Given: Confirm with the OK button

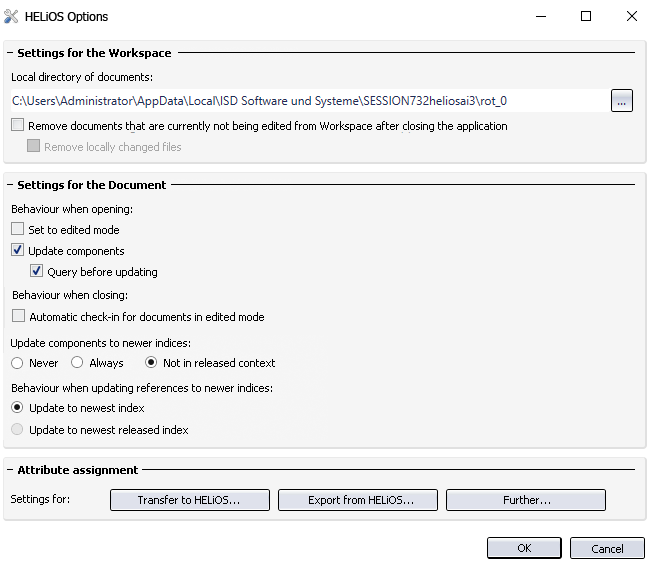Looking at the screenshot, I should [x=524, y=548].
